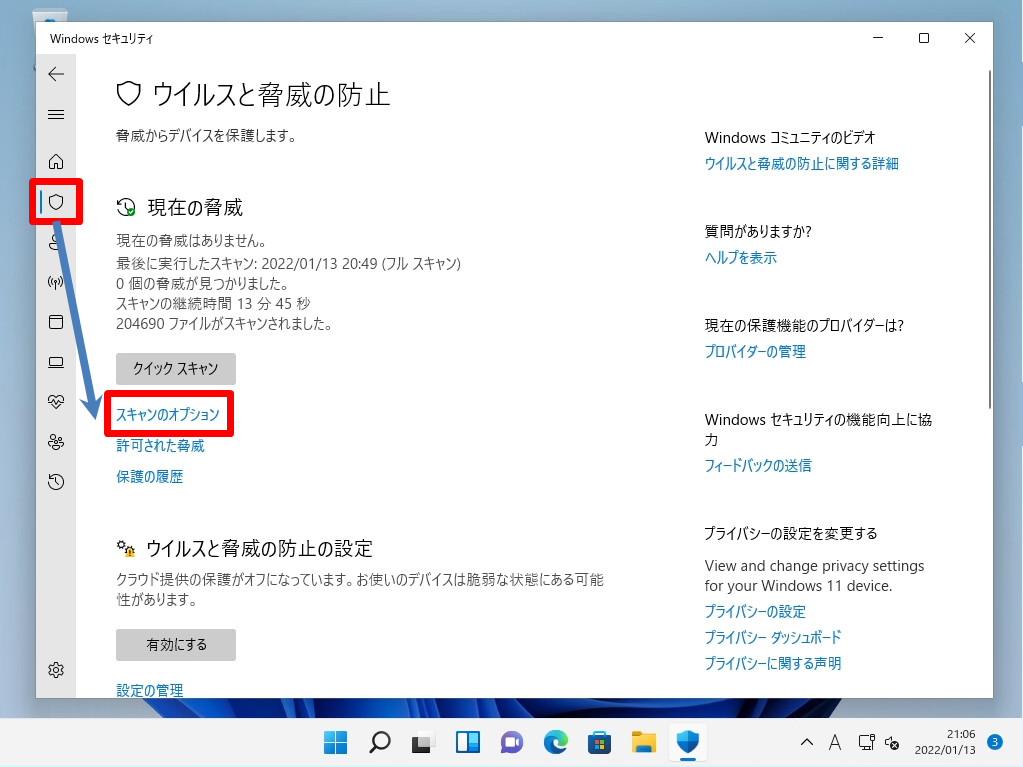Open the hamburger navigation menu
Image resolution: width=1023 pixels, height=767 pixels.
point(56,115)
